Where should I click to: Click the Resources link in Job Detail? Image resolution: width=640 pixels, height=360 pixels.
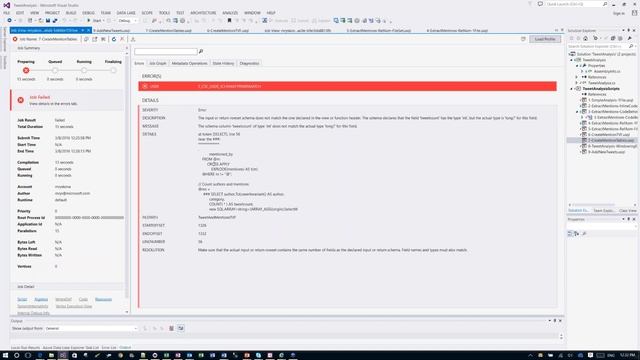coord(103,299)
